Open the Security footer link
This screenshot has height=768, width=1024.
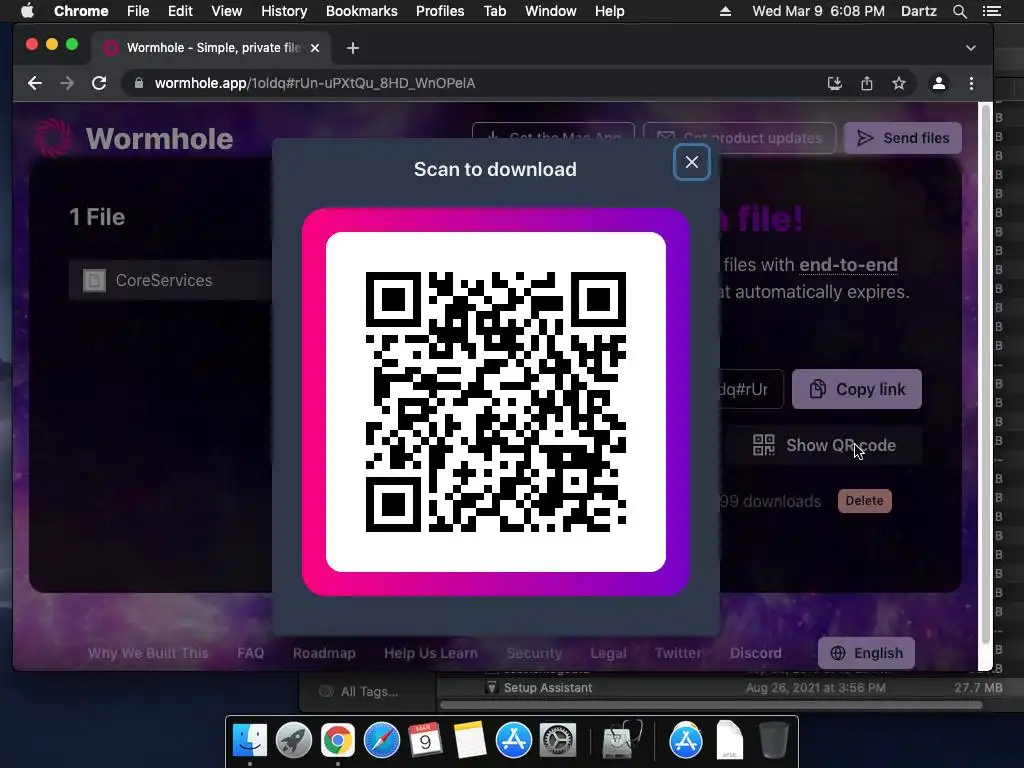pos(534,653)
